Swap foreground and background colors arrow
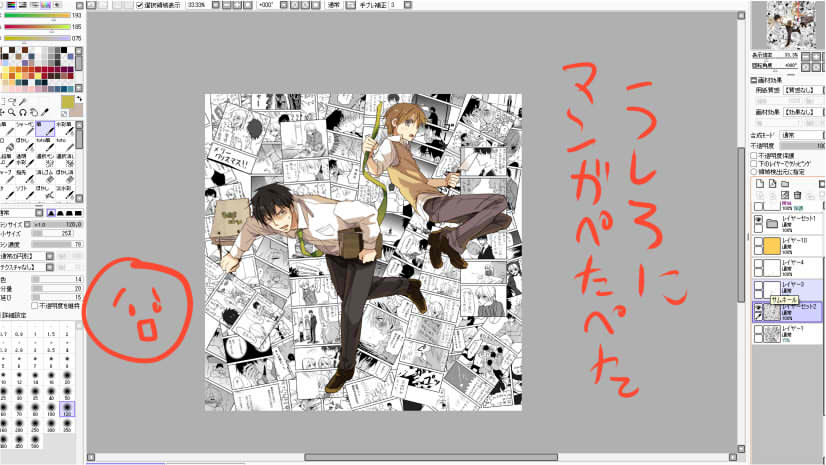The height and width of the screenshot is (465, 826). point(80,99)
